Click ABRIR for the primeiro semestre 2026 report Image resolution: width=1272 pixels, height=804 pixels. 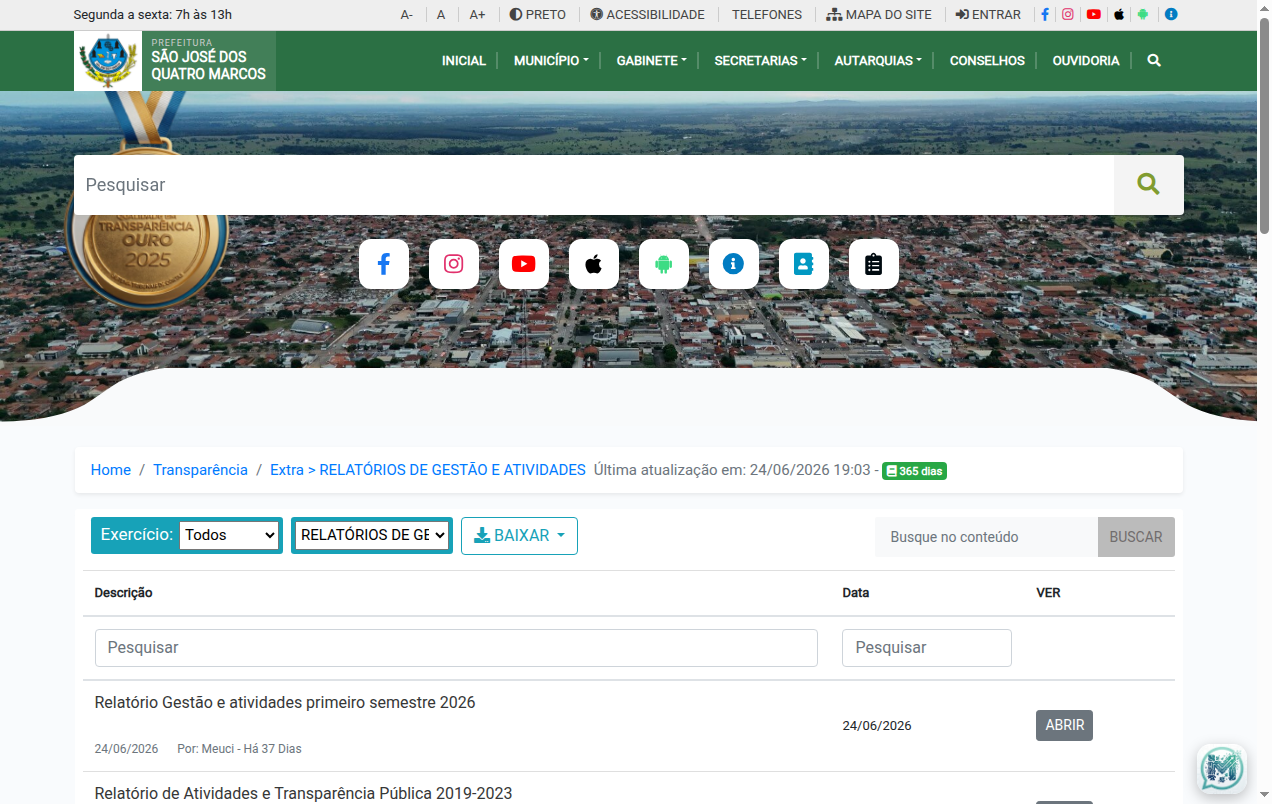pyautogui.click(x=1064, y=725)
